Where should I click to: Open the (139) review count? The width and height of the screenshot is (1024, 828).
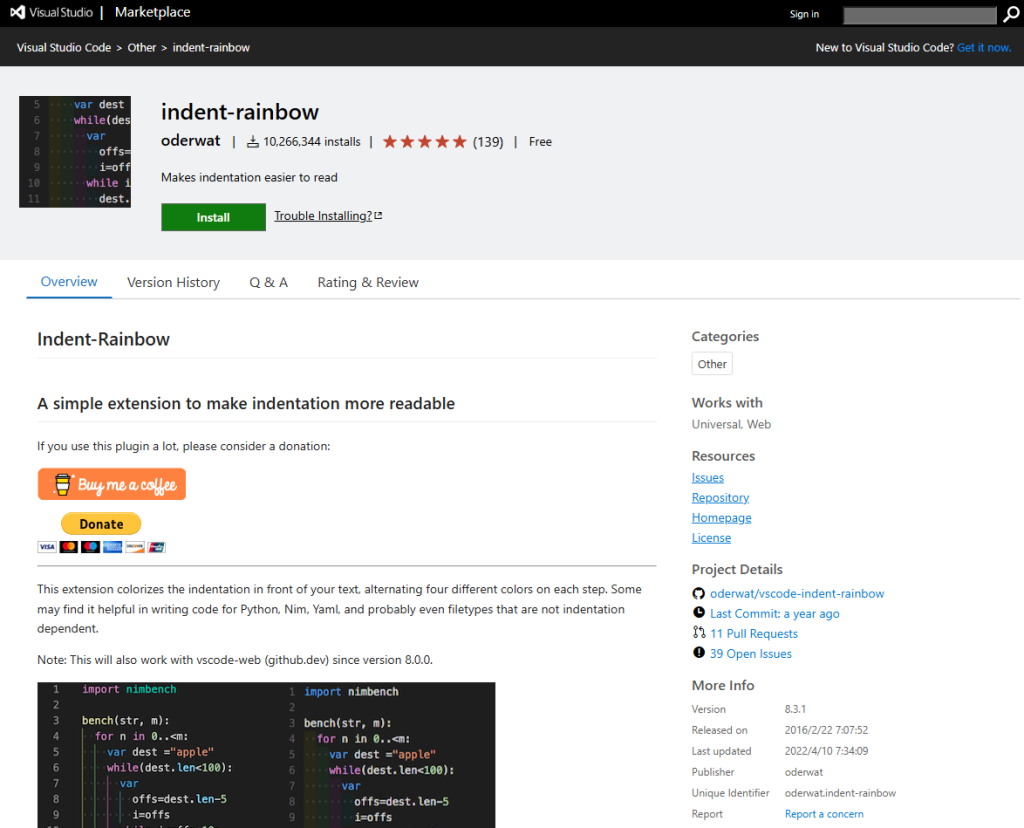click(488, 142)
